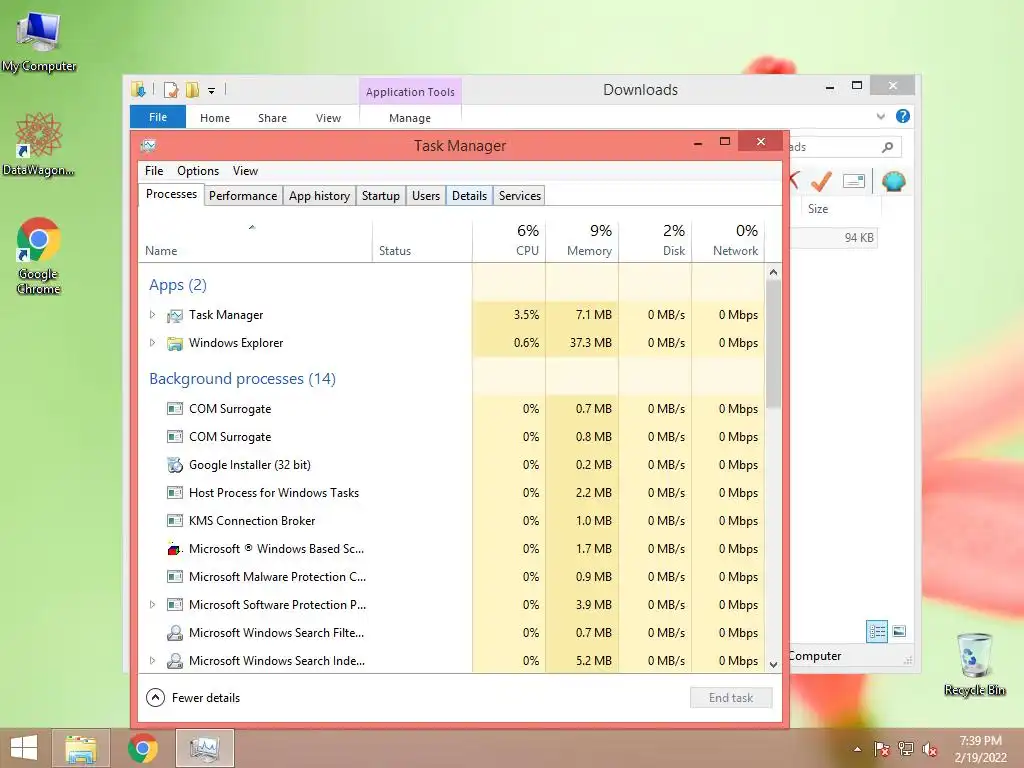Launch Google Chrome desktop shortcut

point(39,255)
